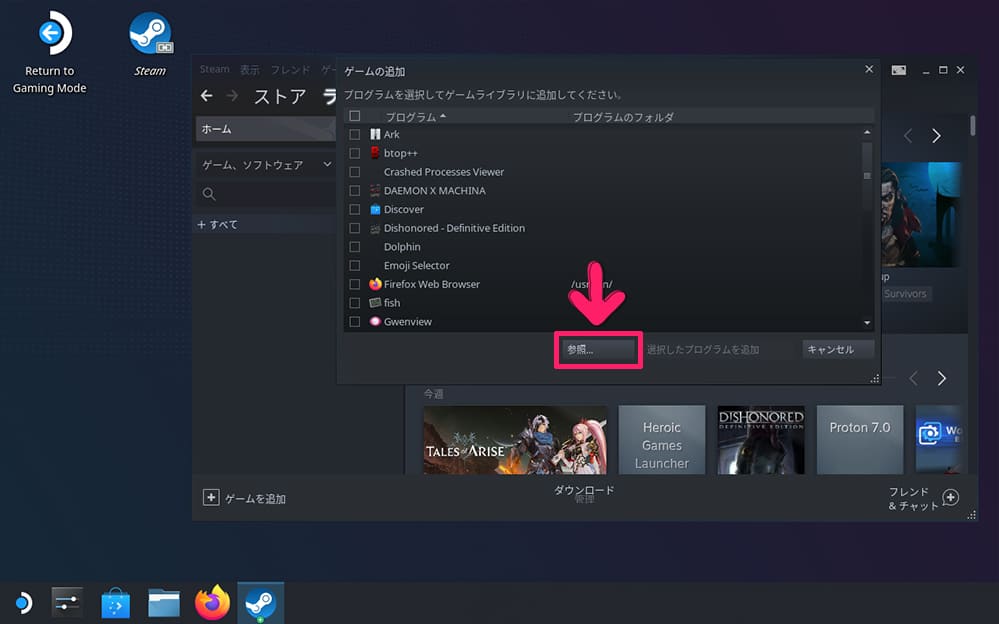The width and height of the screenshot is (999, 624).
Task: Go forward using the Steam forward arrow
Action: click(233, 96)
